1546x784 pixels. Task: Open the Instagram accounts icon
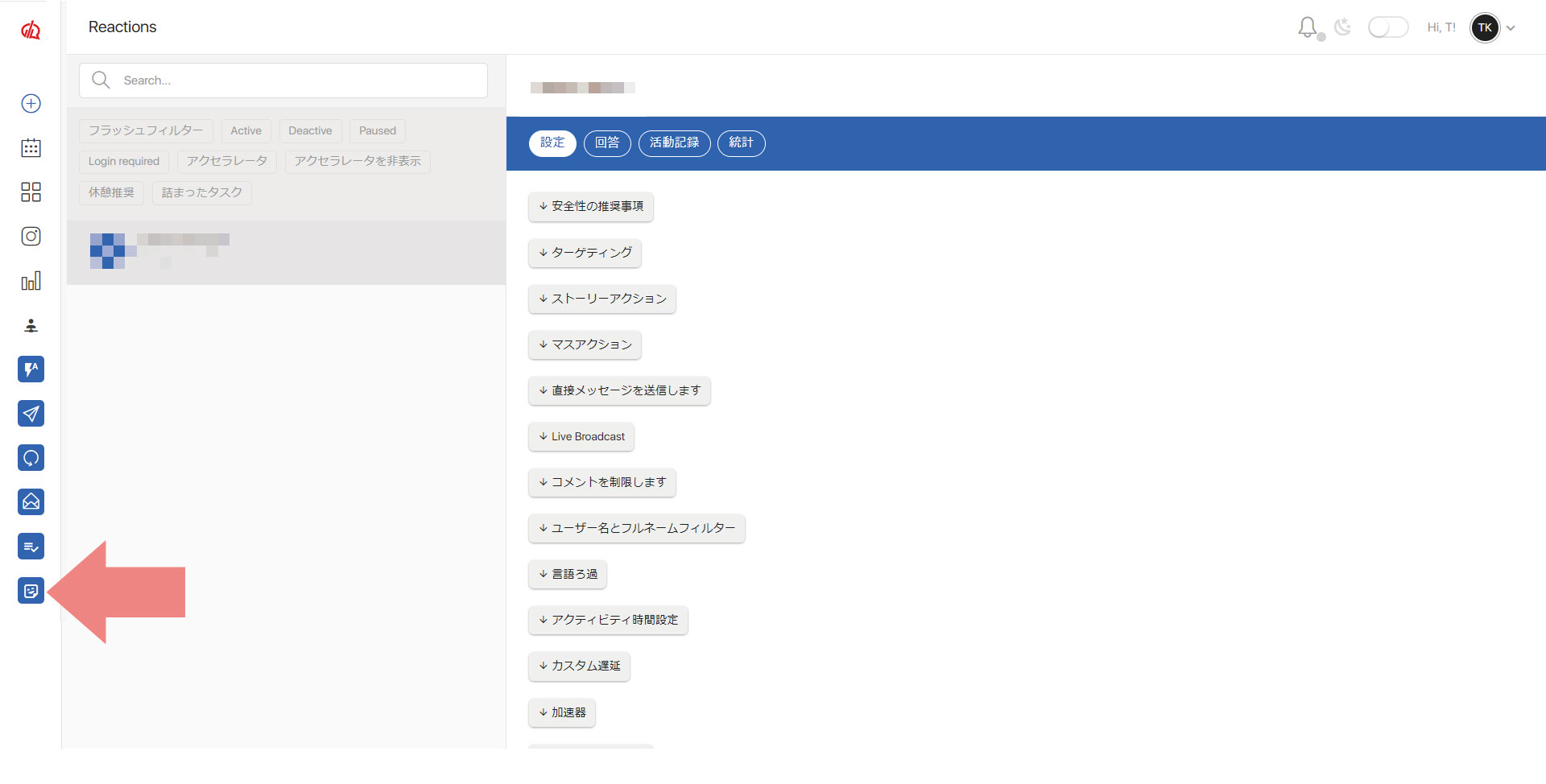pos(31,236)
